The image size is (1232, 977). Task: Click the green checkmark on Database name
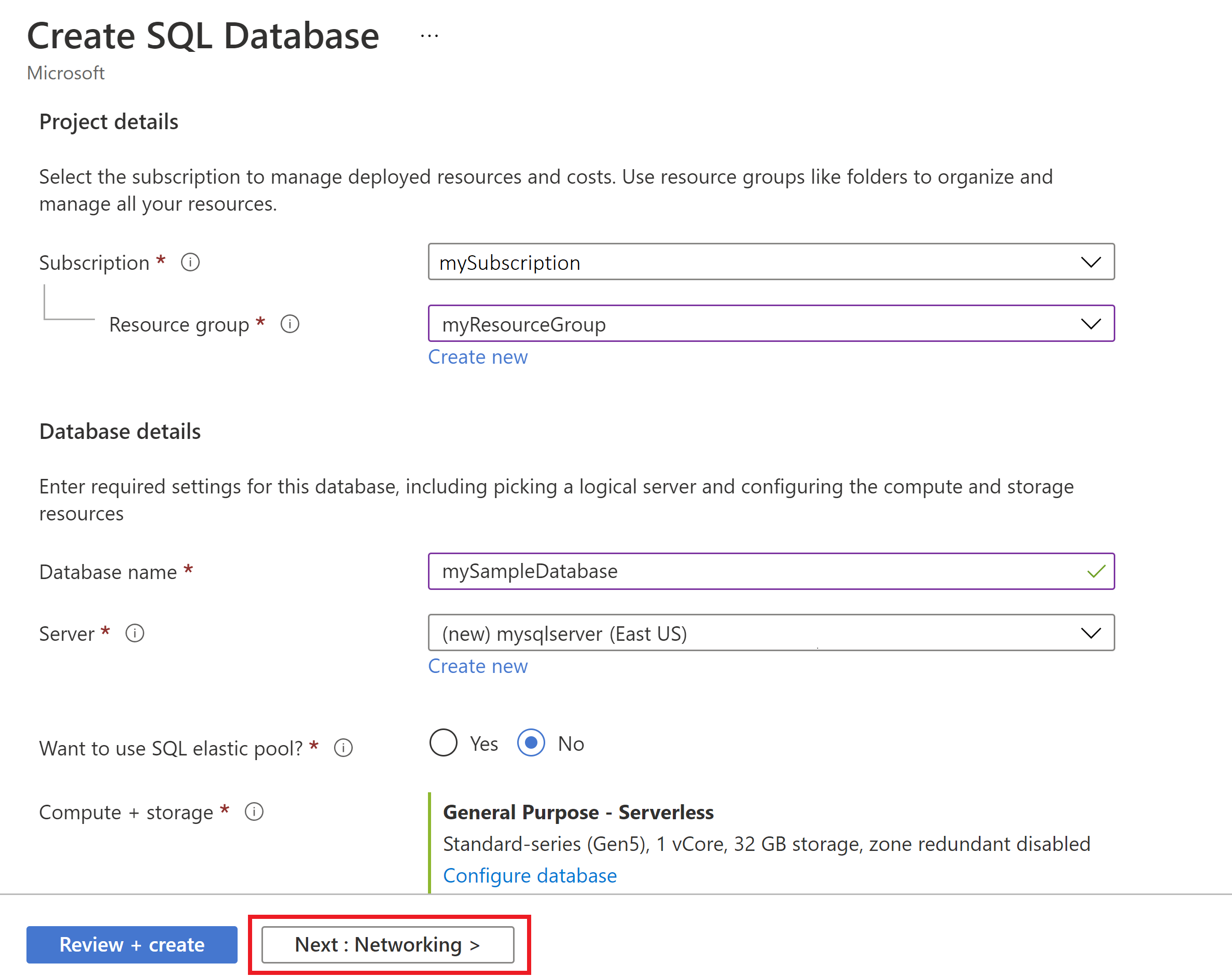click(x=1096, y=571)
